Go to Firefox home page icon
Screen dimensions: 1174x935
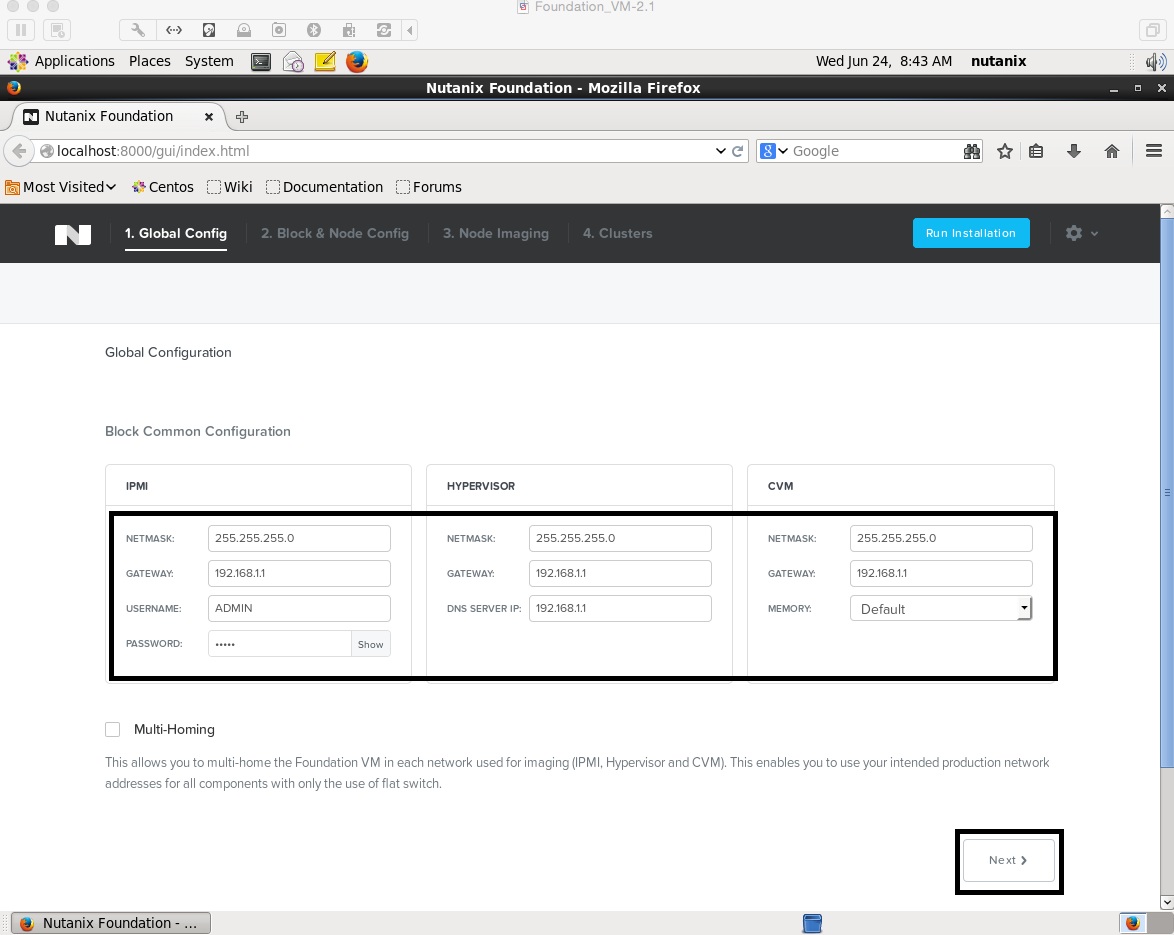[1111, 151]
